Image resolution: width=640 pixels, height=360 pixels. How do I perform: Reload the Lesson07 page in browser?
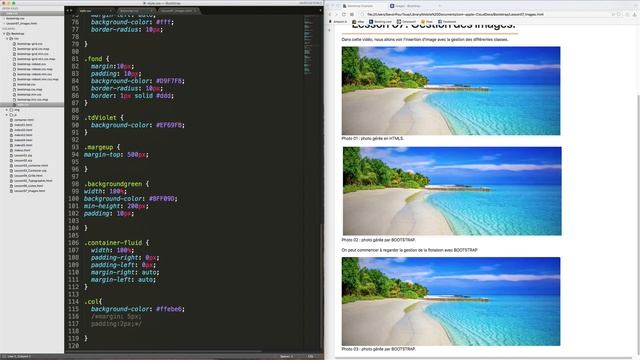pos(344,14)
